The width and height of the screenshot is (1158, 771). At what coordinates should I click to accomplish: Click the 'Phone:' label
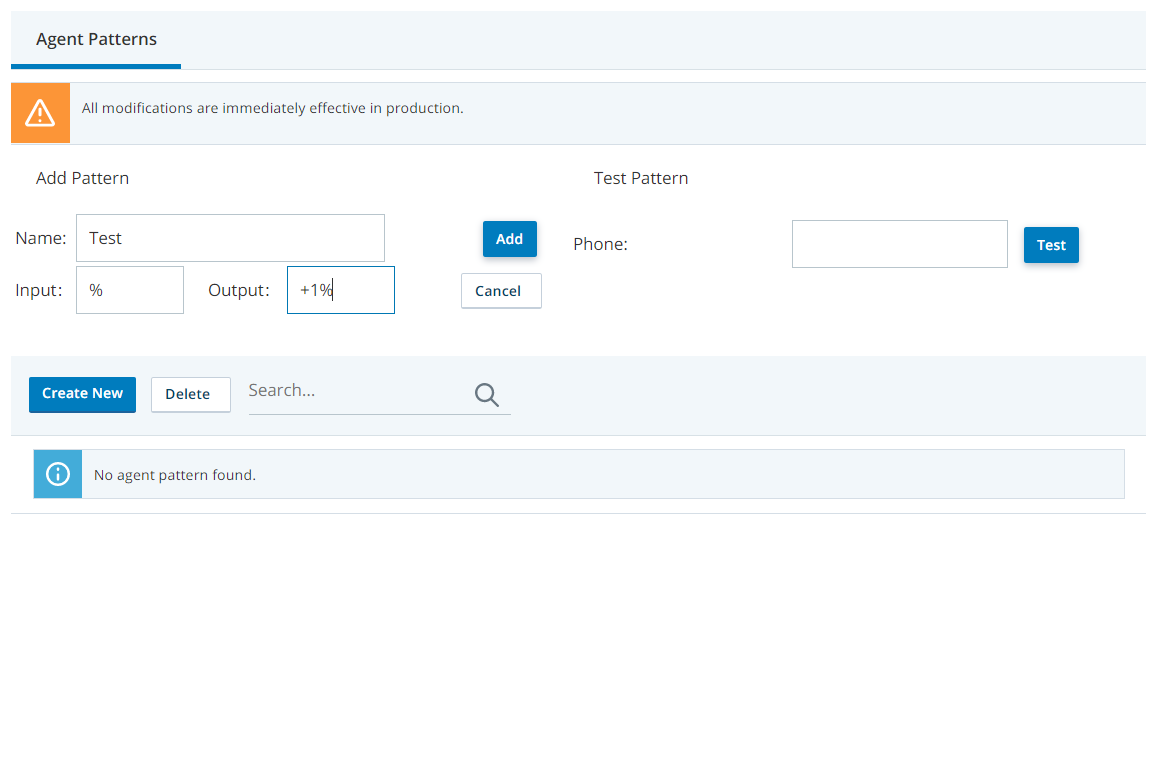tap(600, 244)
